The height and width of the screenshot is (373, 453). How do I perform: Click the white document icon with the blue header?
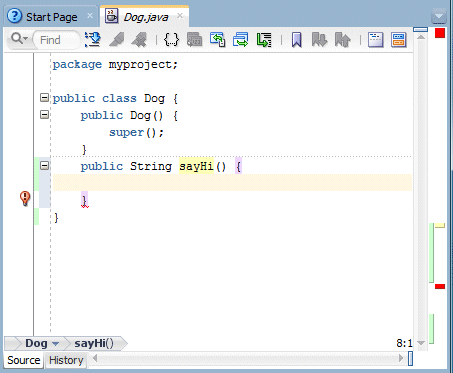click(x=375, y=40)
